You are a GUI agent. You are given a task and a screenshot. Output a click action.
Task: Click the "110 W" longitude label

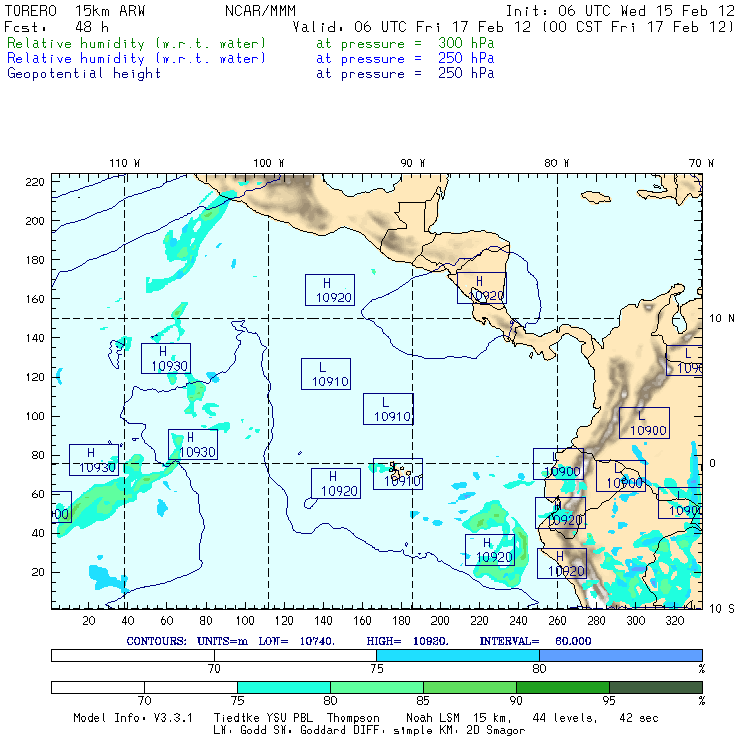tap(125, 163)
